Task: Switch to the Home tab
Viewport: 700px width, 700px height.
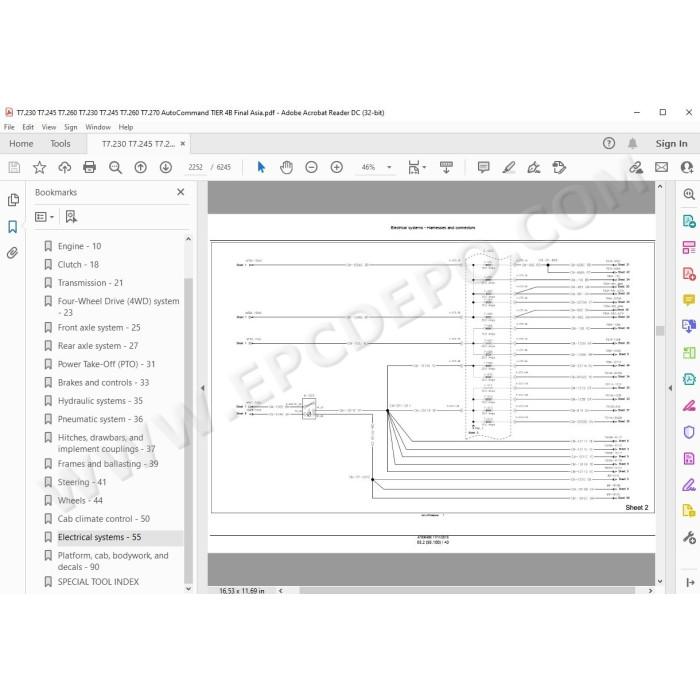Action: pyautogui.click(x=21, y=144)
